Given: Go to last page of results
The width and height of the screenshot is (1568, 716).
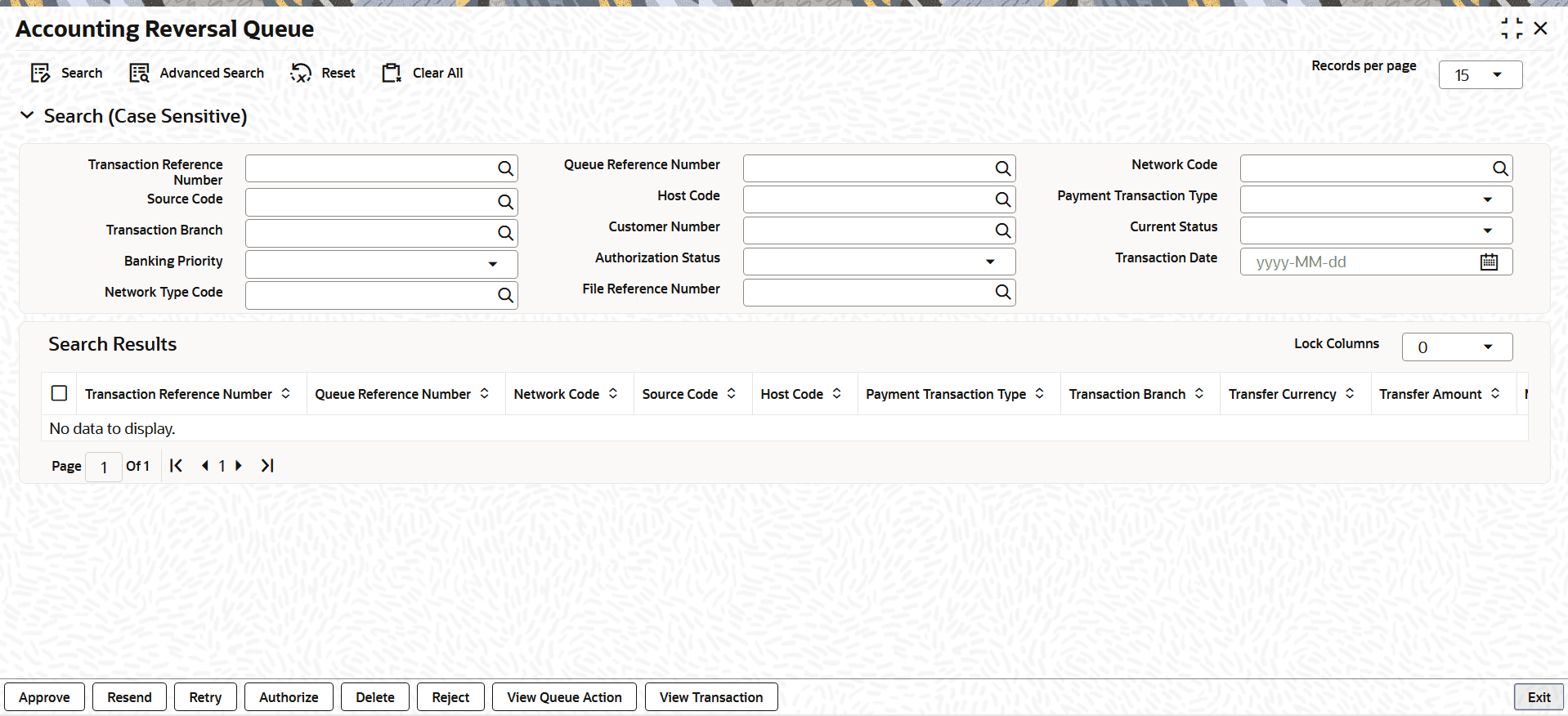Looking at the screenshot, I should pyautogui.click(x=267, y=465).
